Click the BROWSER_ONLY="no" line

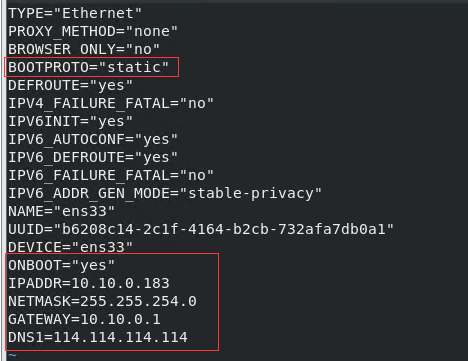click(84, 49)
